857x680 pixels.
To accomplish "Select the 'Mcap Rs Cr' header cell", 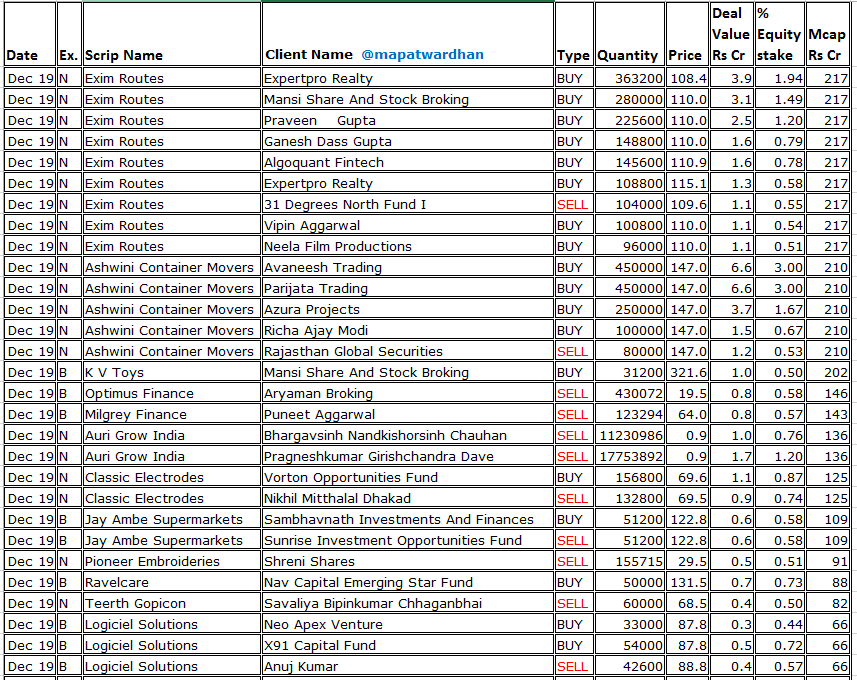I will point(827,34).
